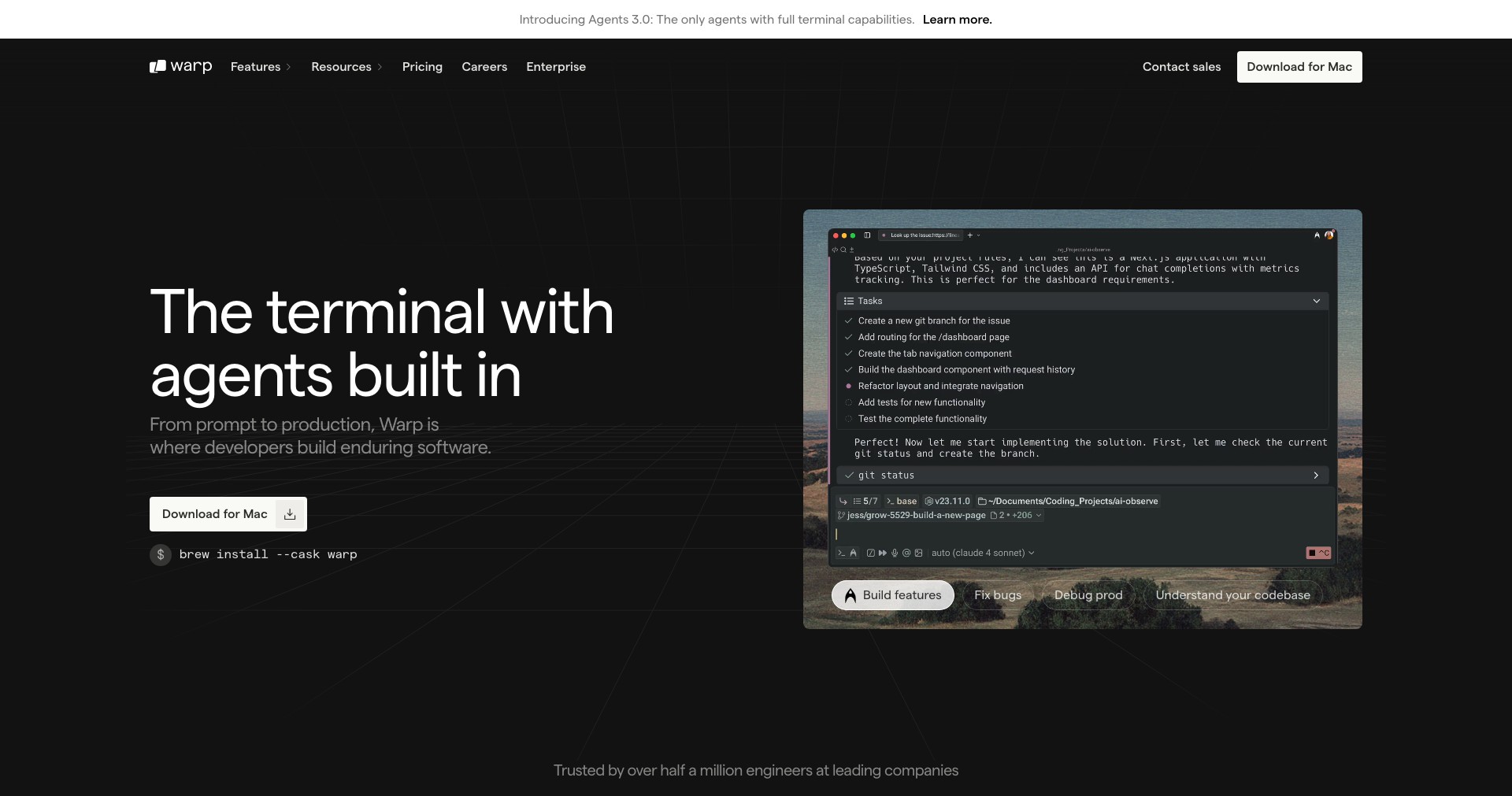Switch to terminal mode prompt icon in input bar

click(x=841, y=553)
